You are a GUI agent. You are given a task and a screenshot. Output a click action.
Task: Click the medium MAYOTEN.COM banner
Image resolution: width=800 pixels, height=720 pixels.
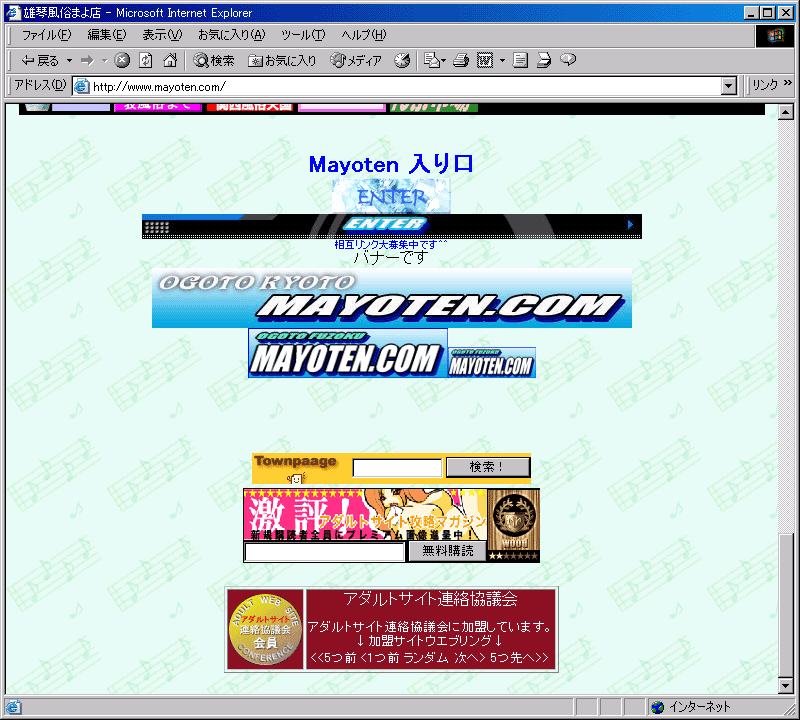[348, 353]
